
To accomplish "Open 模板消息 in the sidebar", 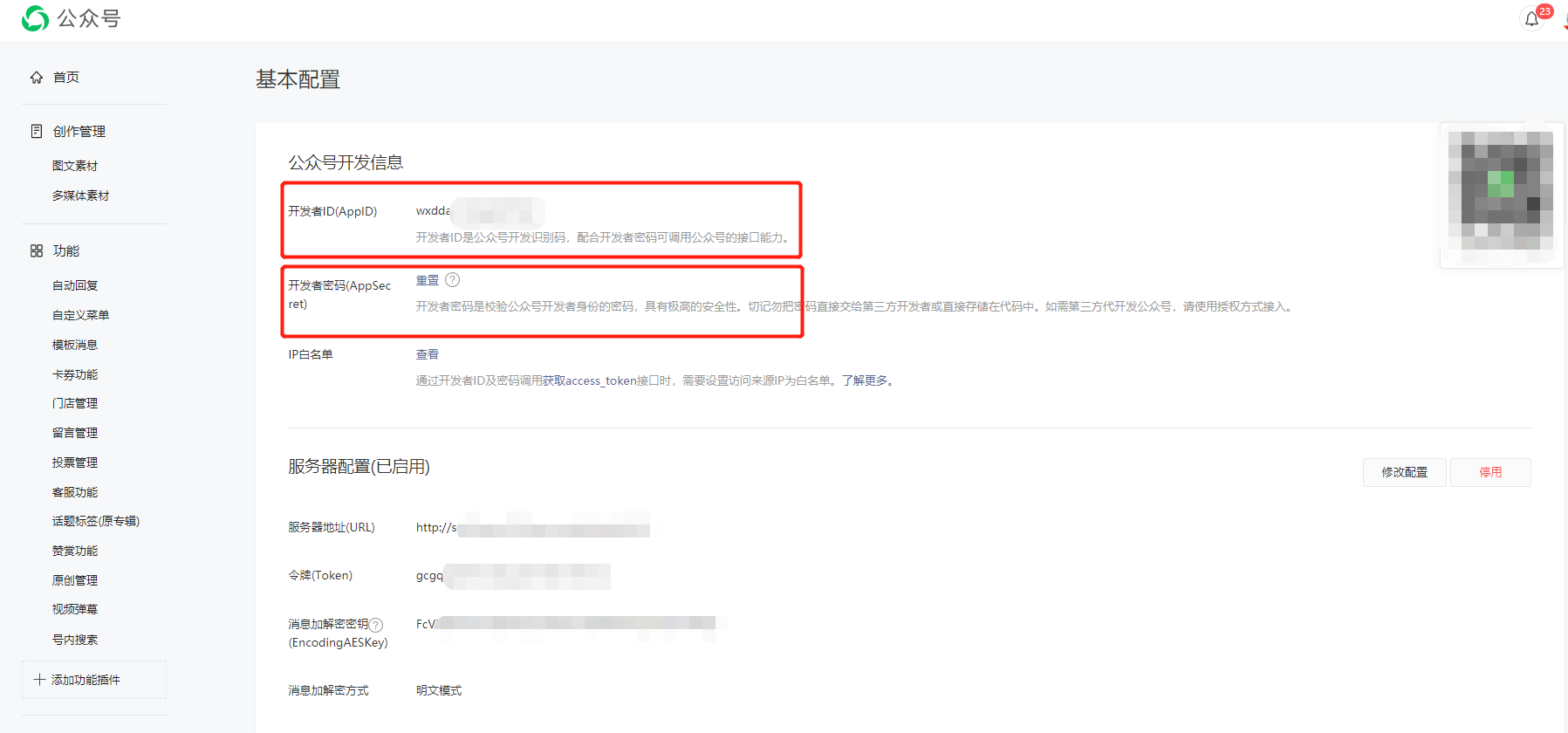I will 75,345.
